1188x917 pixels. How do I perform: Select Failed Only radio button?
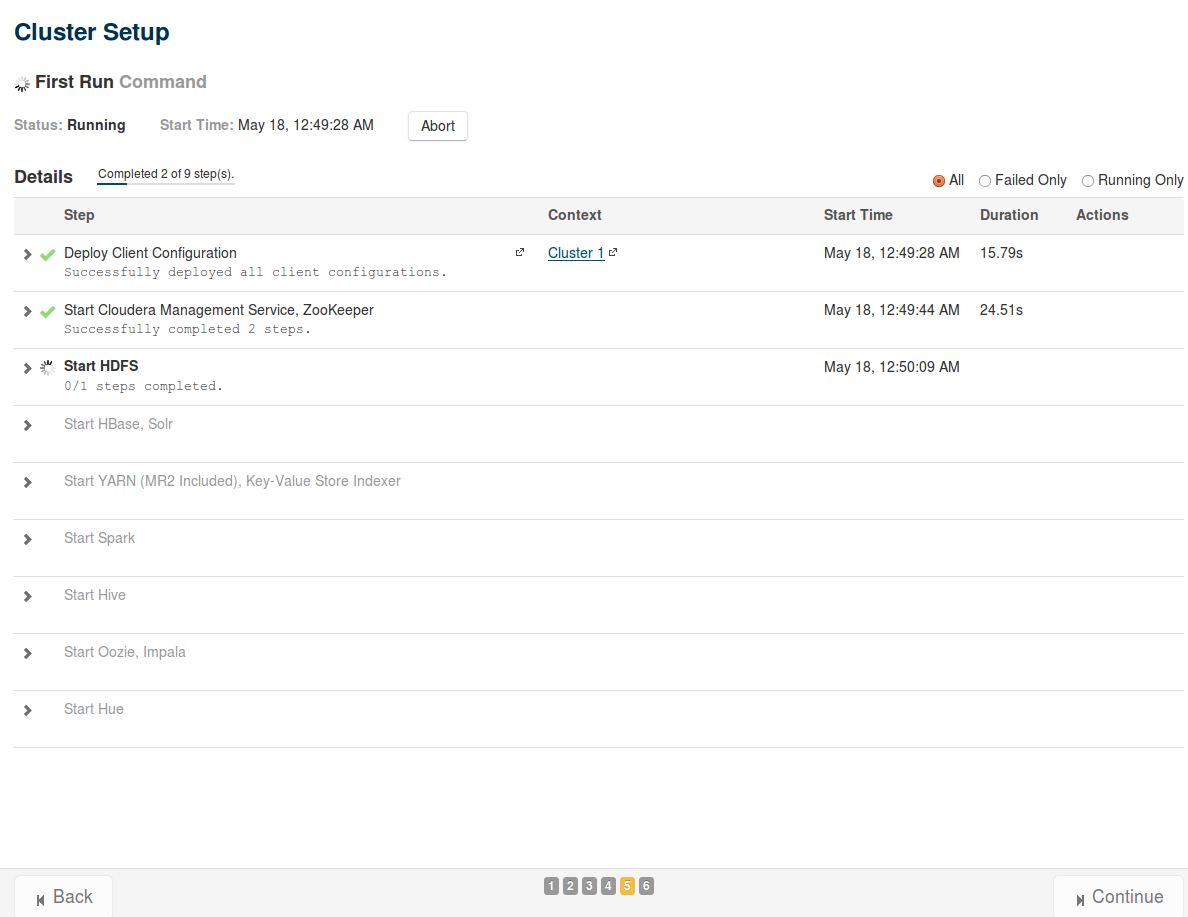pos(985,181)
